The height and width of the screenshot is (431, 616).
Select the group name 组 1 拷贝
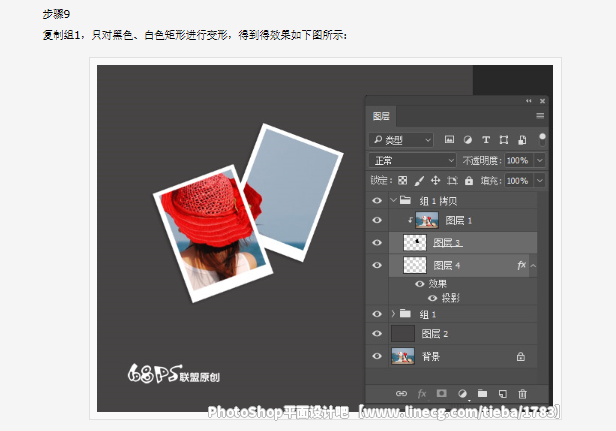pos(438,201)
